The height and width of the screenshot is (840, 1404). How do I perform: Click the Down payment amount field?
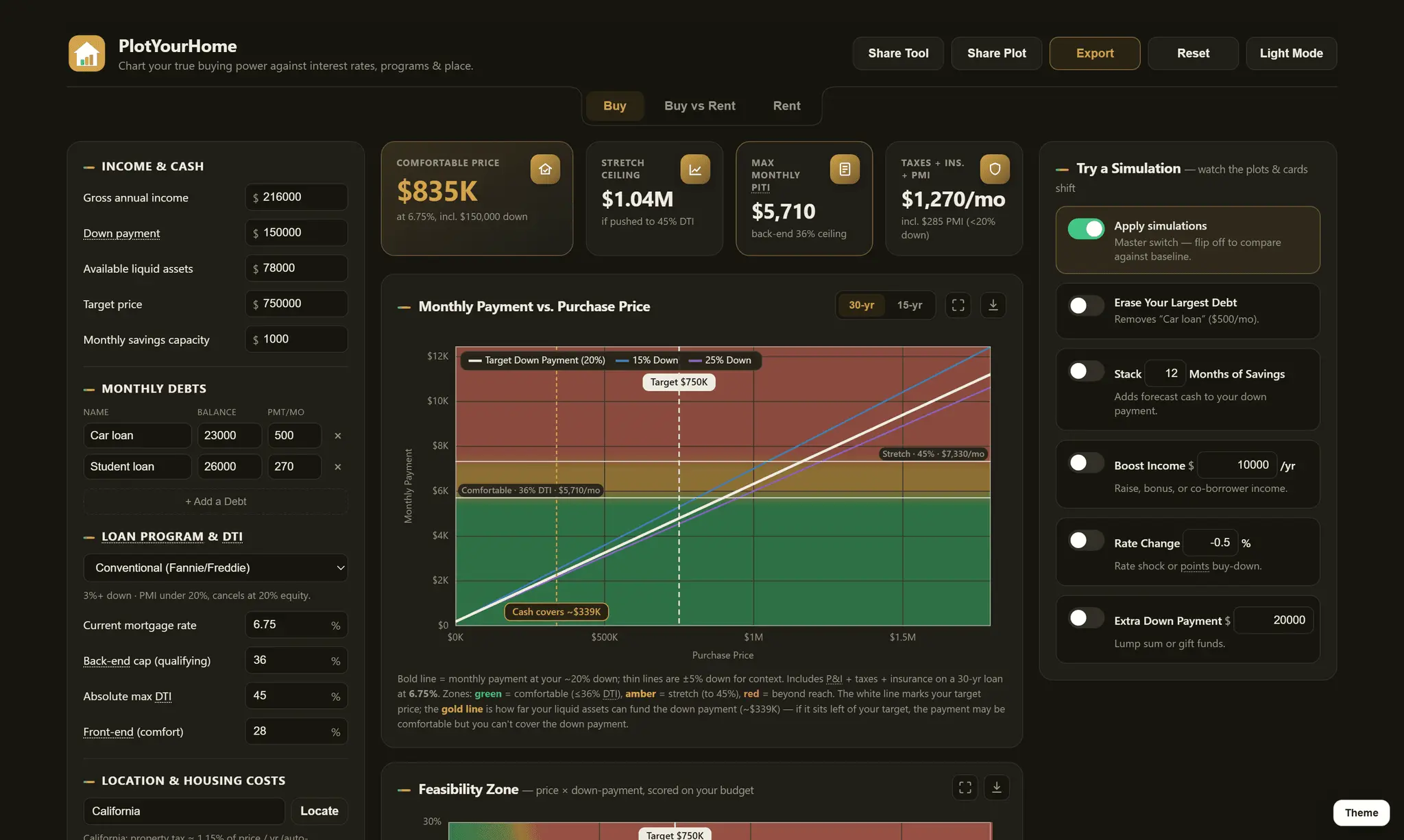pyautogui.click(x=296, y=233)
